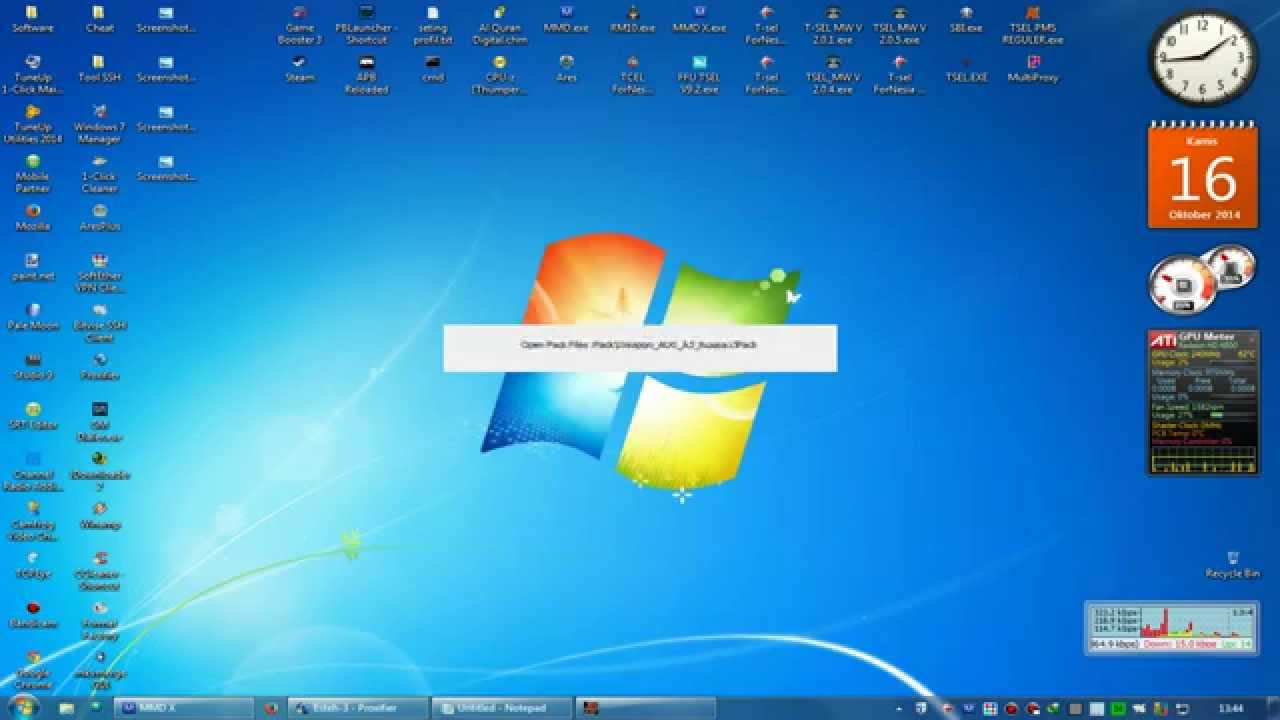The height and width of the screenshot is (720, 1280).
Task: Launch TuneUp 1-Click Maintenance shortcut
Action: pyautogui.click(x=33, y=74)
